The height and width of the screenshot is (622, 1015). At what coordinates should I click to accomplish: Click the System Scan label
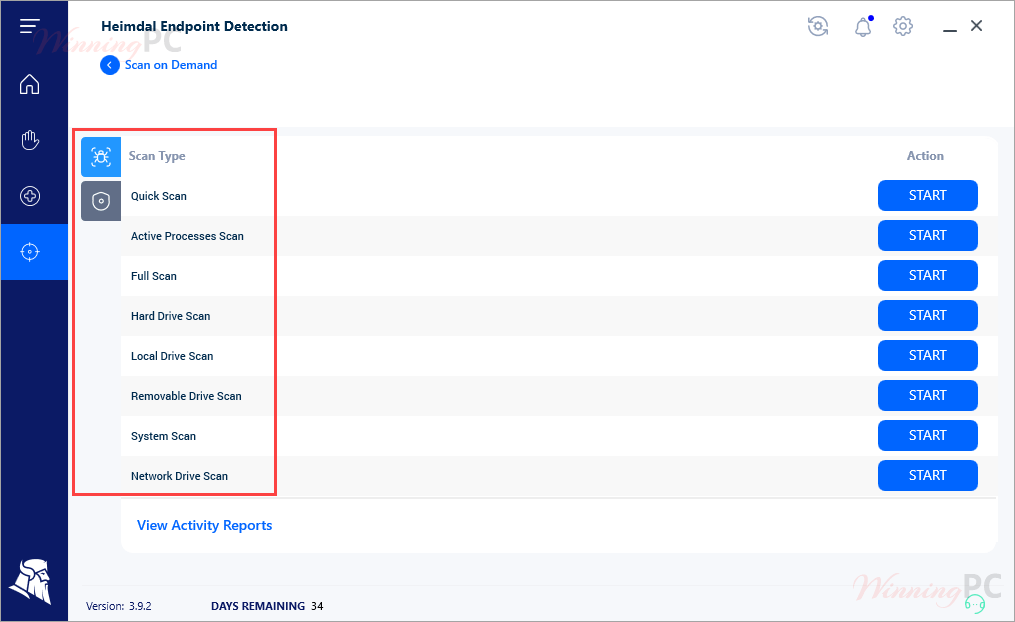163,436
